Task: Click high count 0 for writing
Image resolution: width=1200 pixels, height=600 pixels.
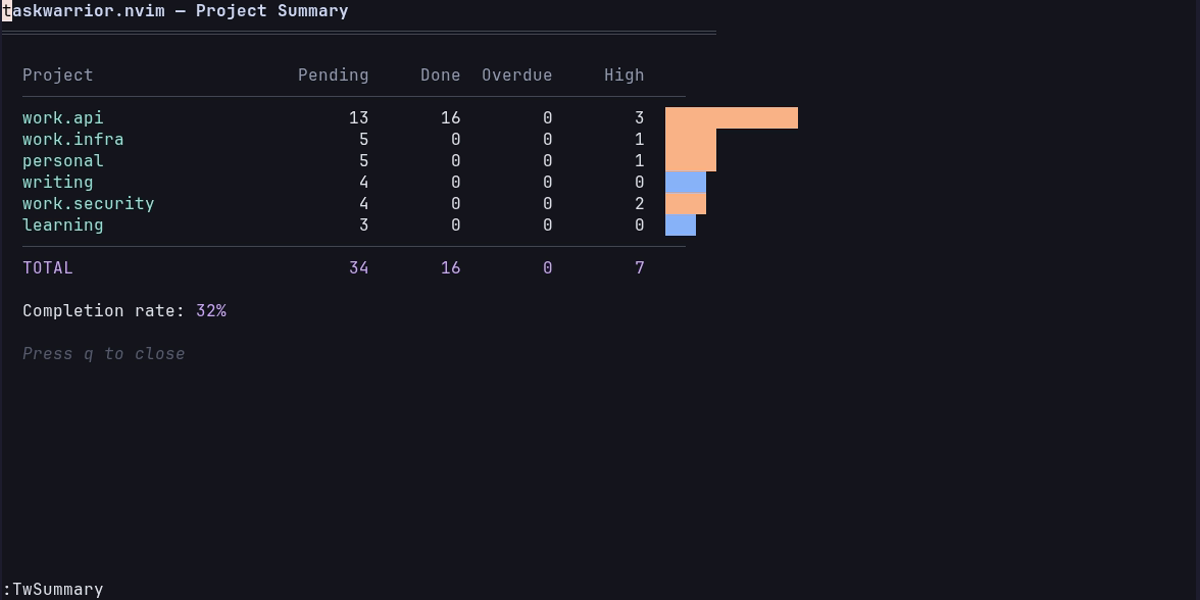Action: tap(639, 182)
